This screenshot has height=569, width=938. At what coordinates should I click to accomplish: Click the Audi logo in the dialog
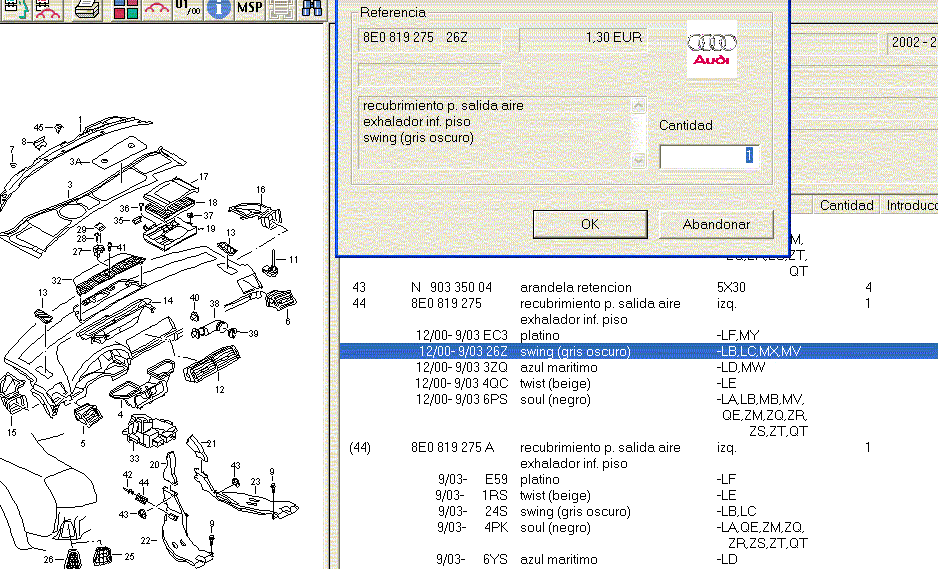point(712,49)
